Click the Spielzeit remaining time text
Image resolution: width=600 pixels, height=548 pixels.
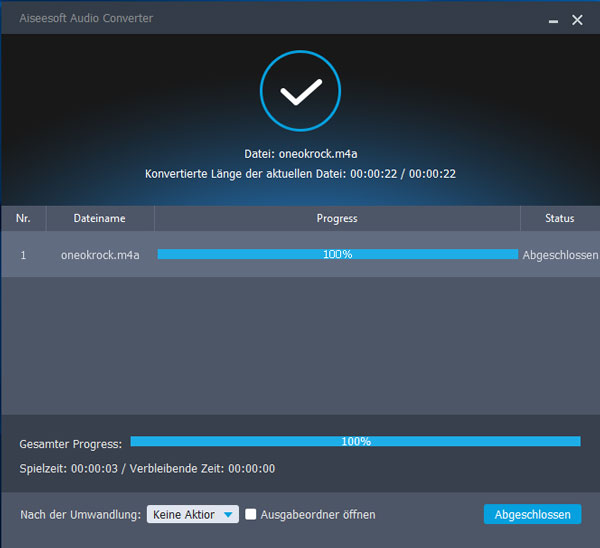coord(147,468)
